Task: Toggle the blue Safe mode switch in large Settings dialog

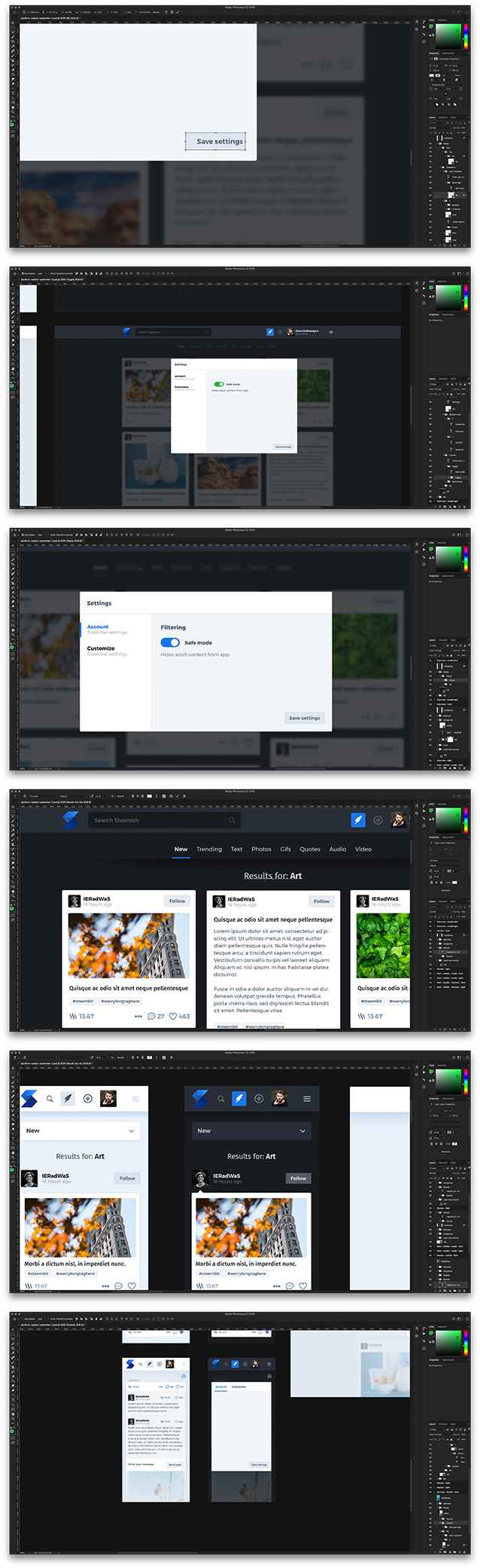Action: point(170,642)
